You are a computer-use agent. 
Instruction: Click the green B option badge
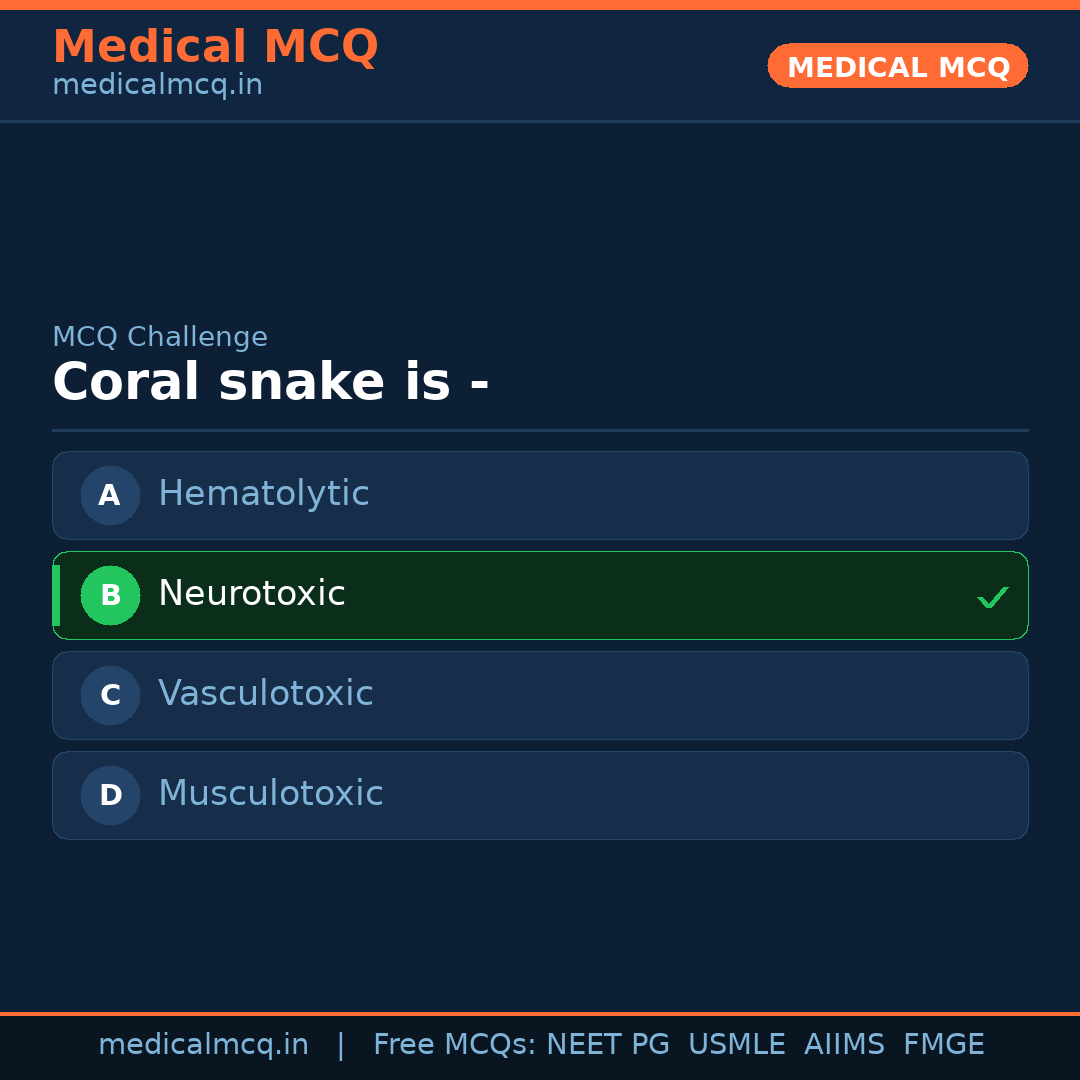(110, 595)
